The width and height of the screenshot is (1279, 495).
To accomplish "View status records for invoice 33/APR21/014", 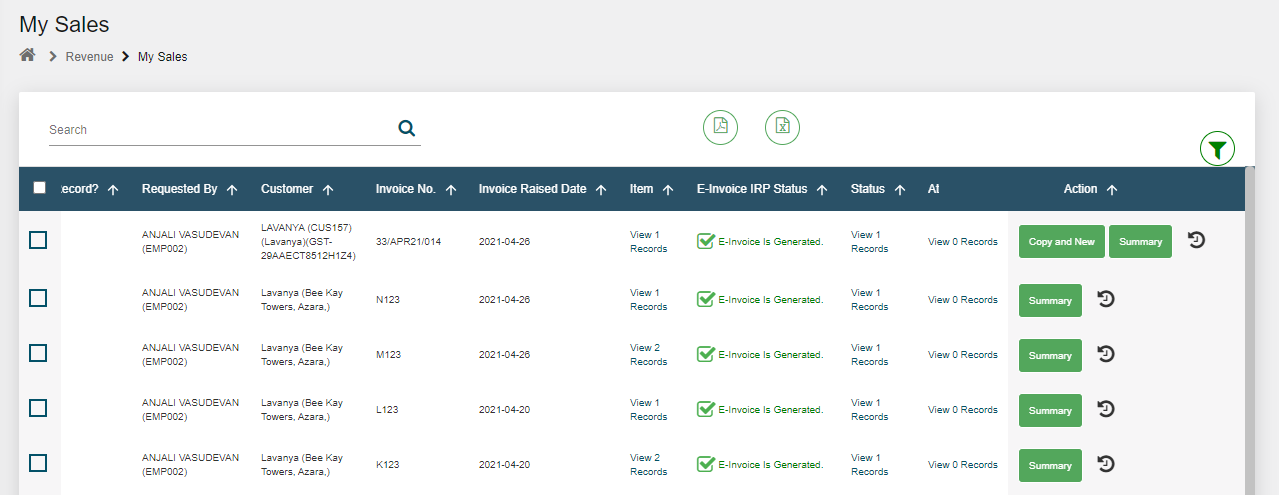I will [x=869, y=242].
